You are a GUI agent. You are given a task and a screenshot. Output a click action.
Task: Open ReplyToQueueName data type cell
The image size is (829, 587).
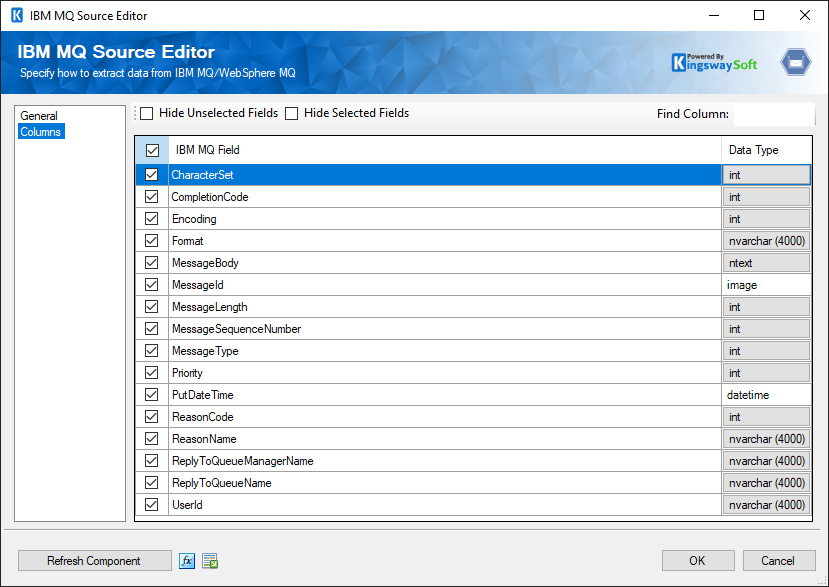(x=766, y=483)
